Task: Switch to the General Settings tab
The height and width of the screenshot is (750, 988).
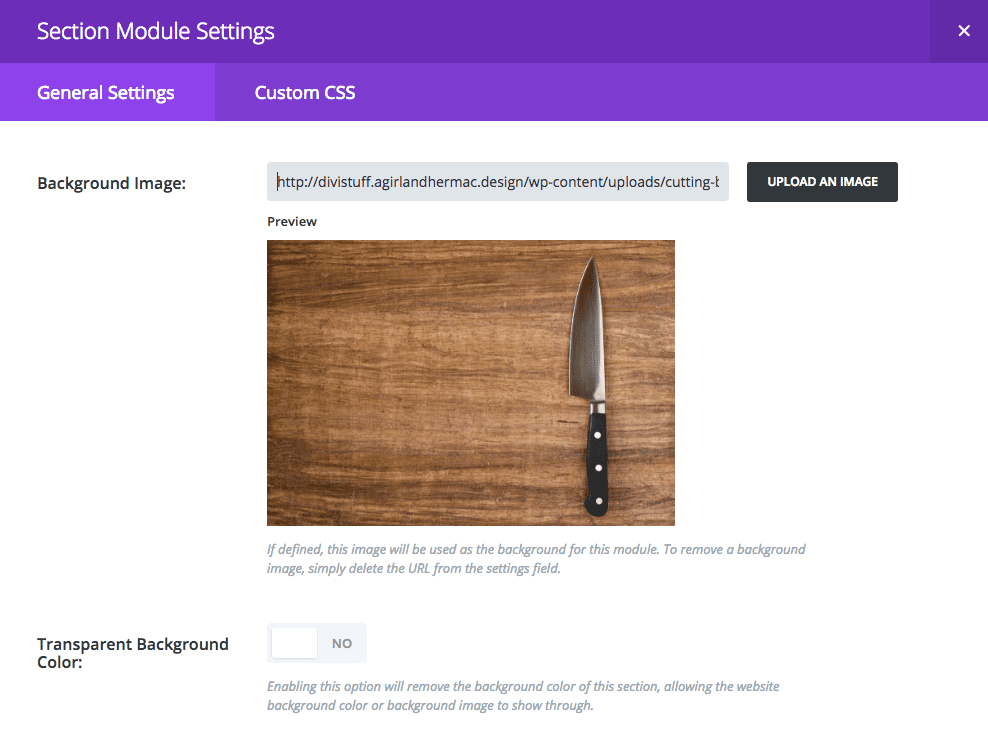Action: tap(106, 93)
